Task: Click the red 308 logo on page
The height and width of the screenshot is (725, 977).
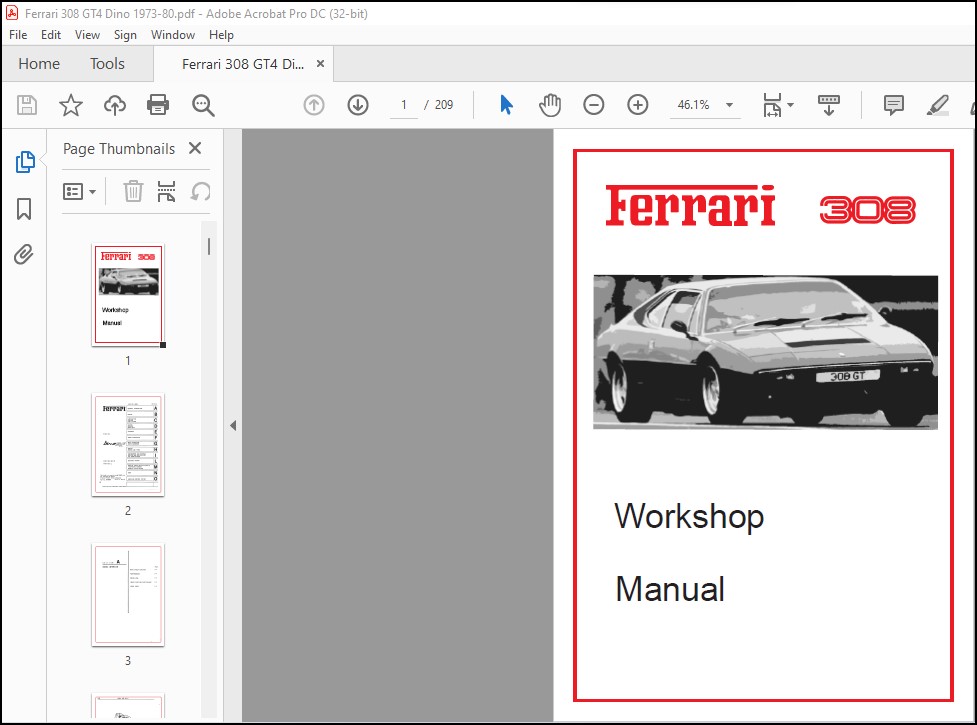Action: pos(867,209)
